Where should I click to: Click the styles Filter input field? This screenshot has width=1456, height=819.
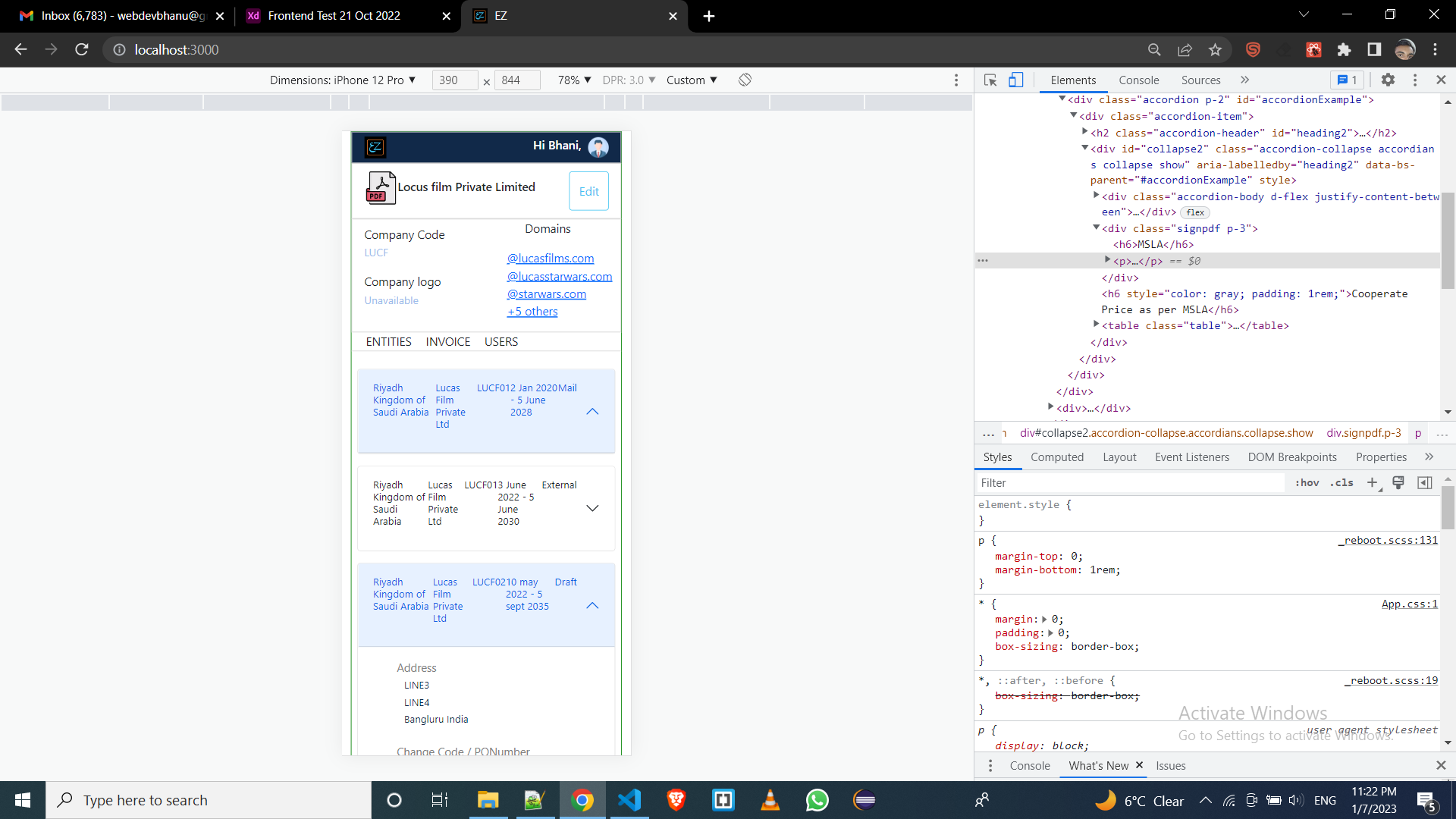1130,482
